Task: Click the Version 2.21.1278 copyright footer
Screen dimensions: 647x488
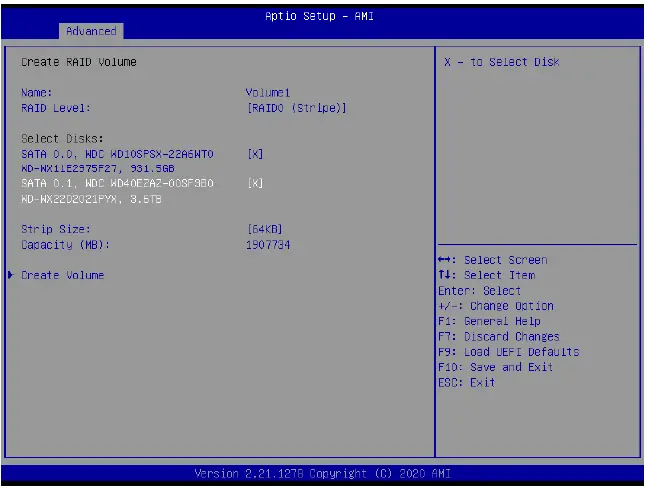Action: point(323,474)
